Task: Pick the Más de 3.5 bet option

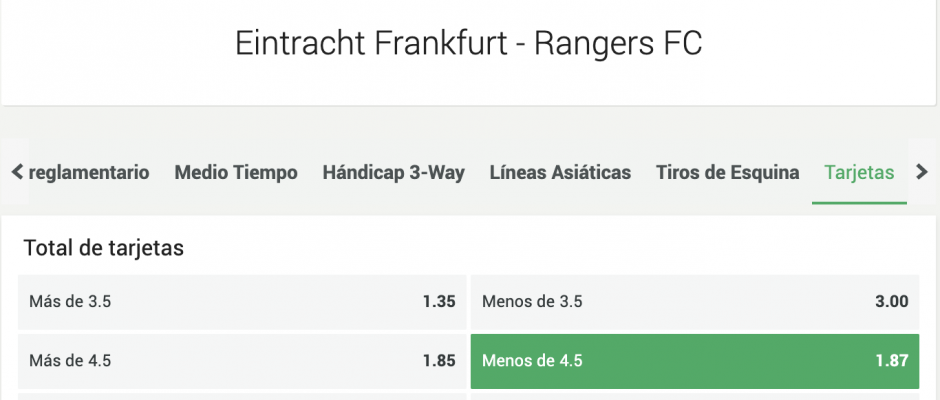Action: [242, 302]
